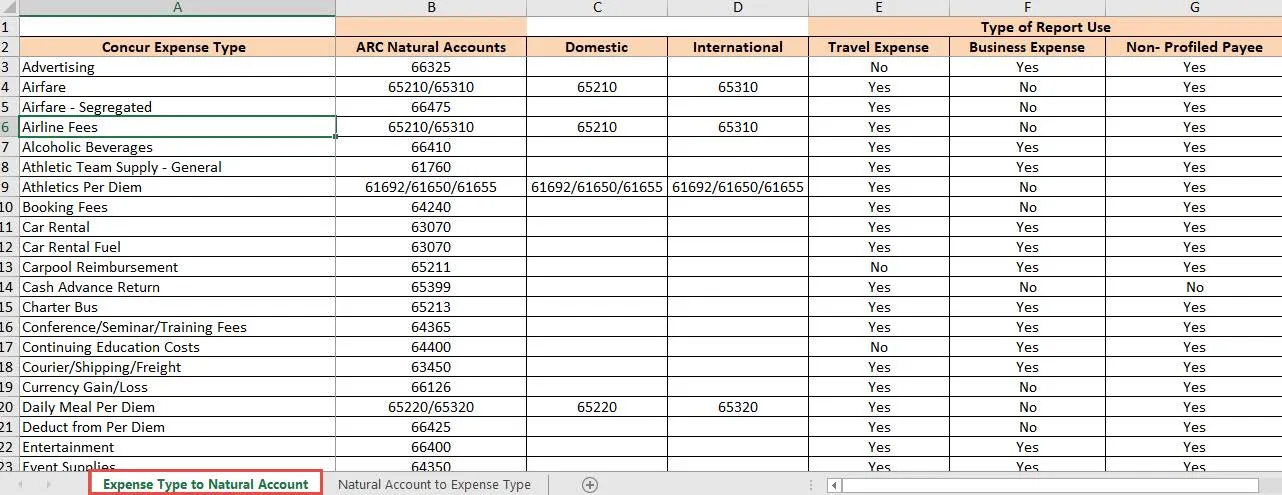1282x495 pixels.
Task: Click the 'Travel Expense' header cell
Action: (x=879, y=47)
